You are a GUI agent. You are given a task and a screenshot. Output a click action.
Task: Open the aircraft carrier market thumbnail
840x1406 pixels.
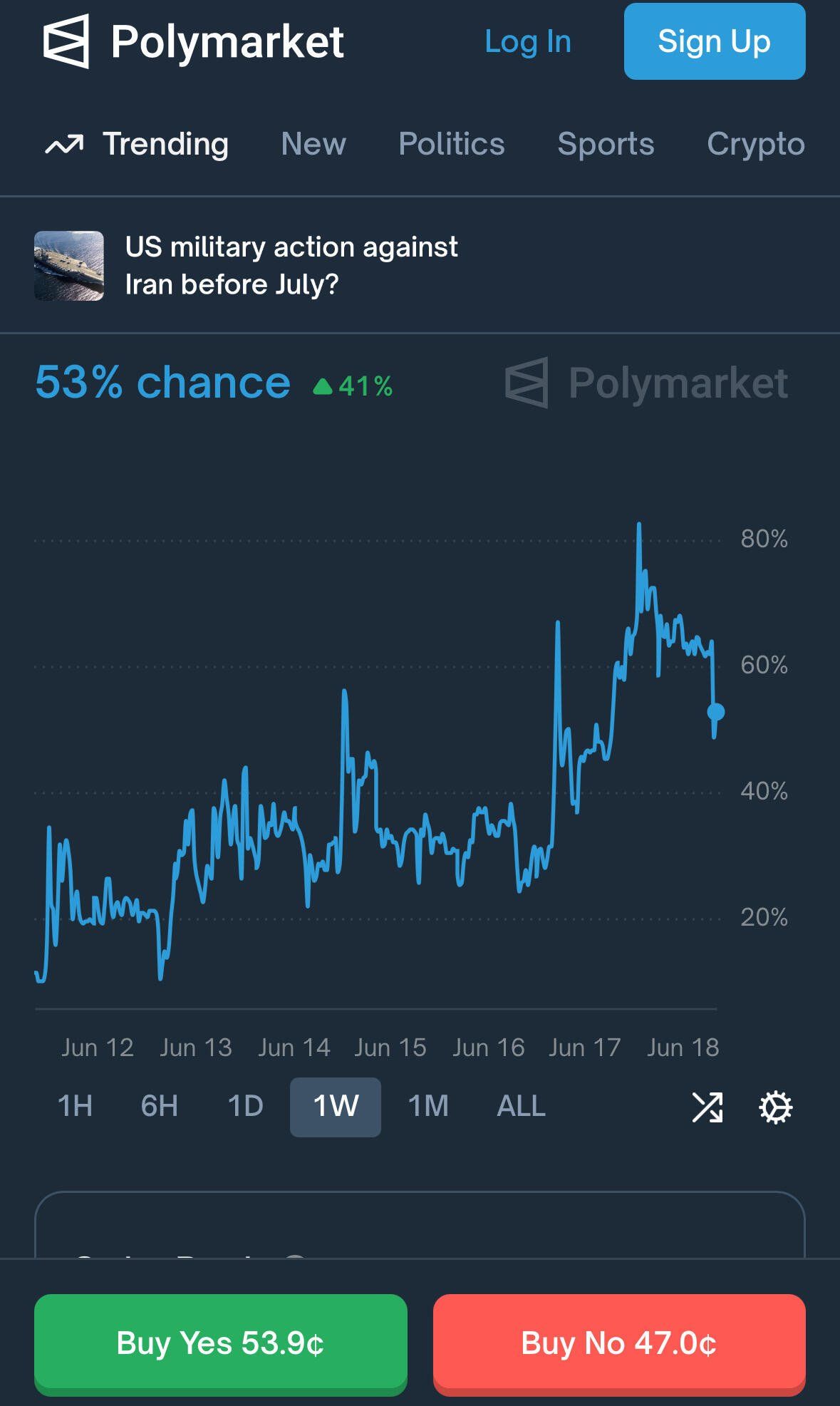[69, 266]
